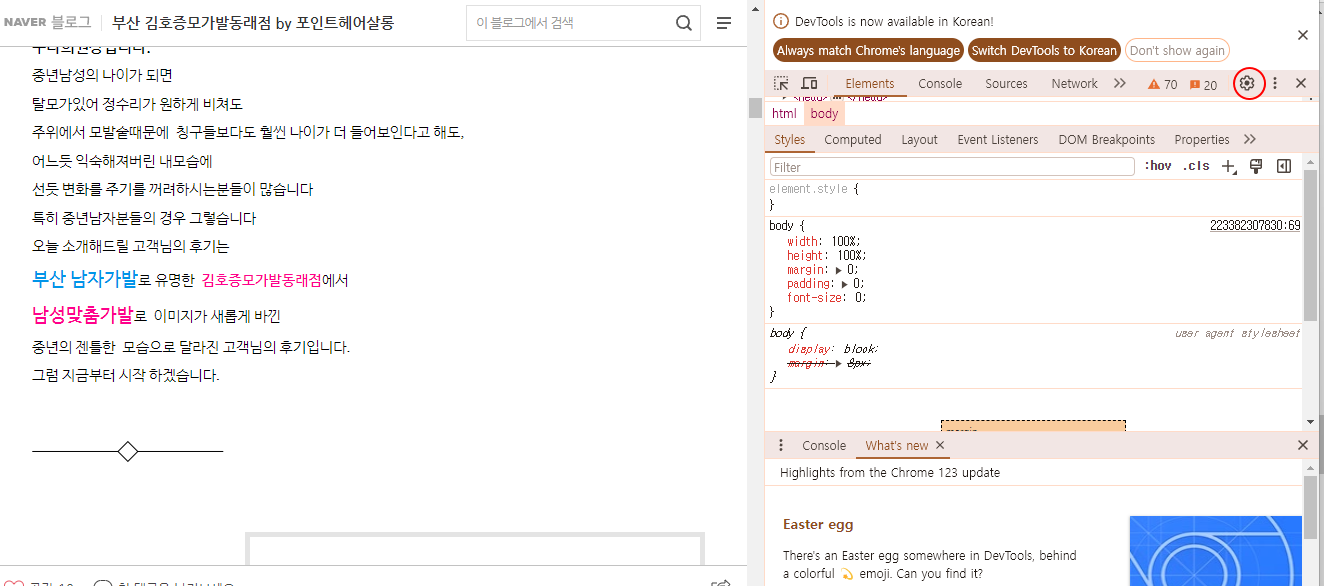Expand the body margin shorthand triangle
The height and width of the screenshot is (586, 1324).
tap(838, 270)
